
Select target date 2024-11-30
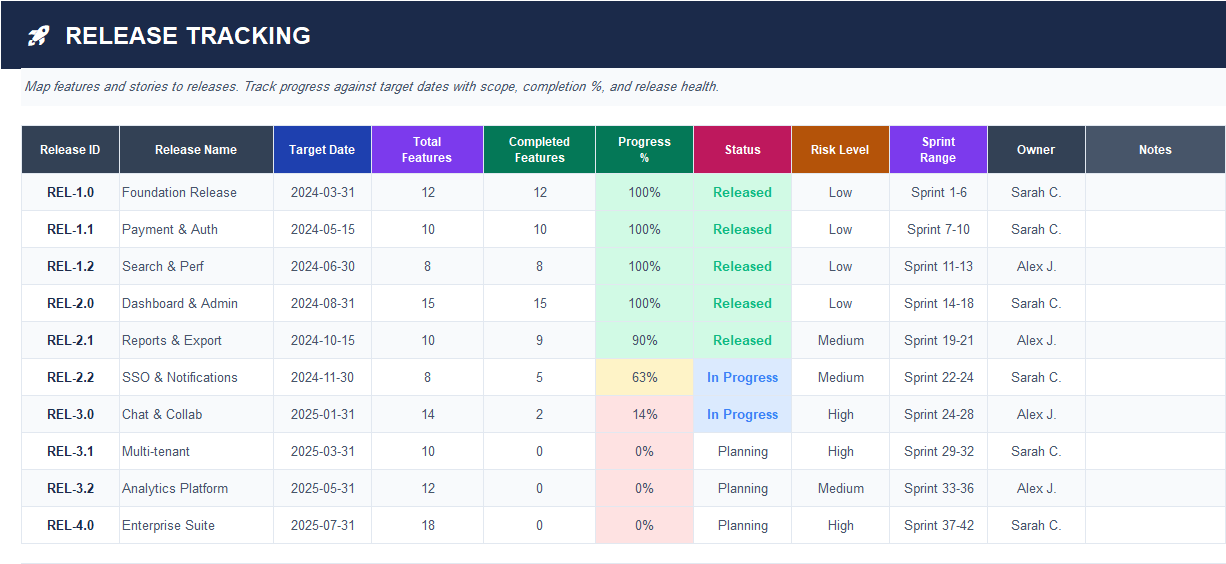pyautogui.click(x=322, y=377)
